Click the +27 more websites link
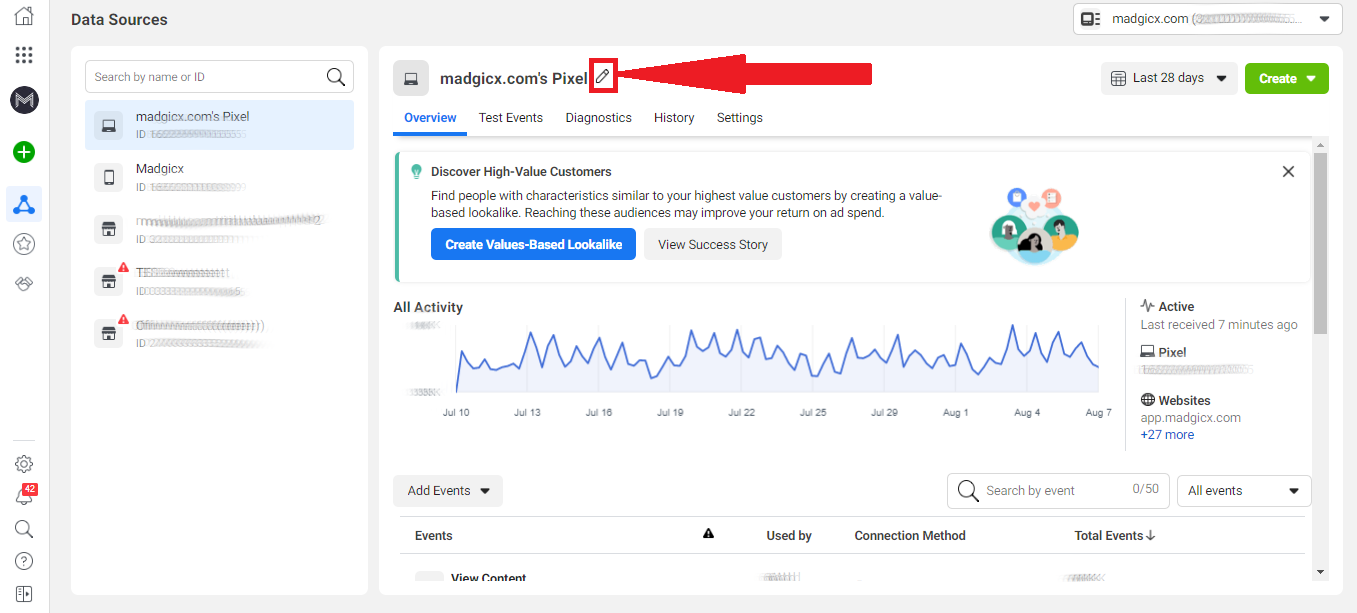 coord(1167,435)
